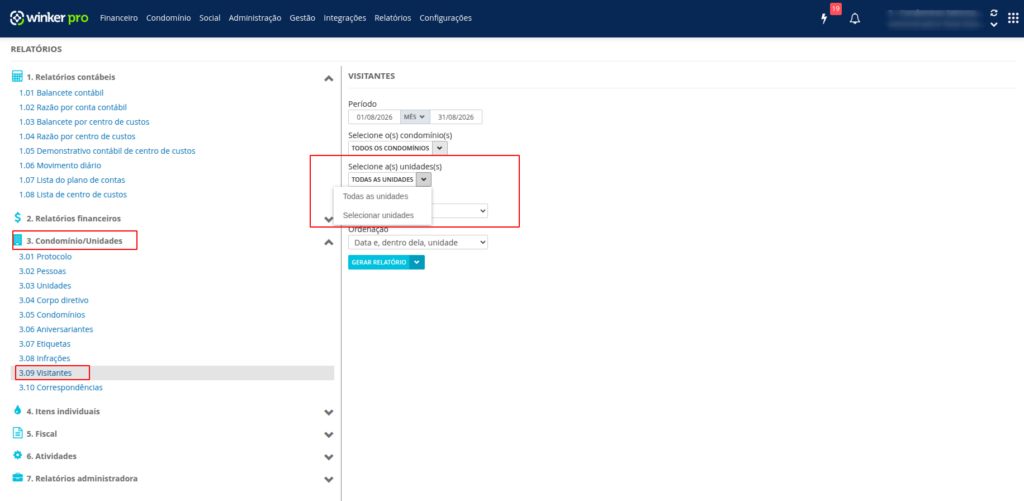Click the red 19 notification badge
This screenshot has width=1024, height=501.
pos(835,8)
